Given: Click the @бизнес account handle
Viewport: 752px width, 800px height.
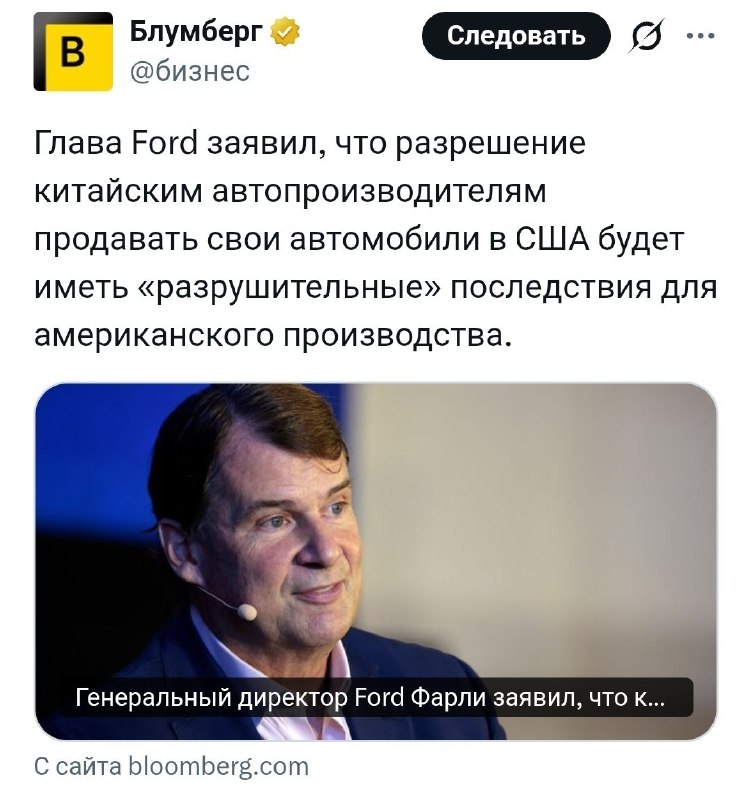Looking at the screenshot, I should click(190, 70).
